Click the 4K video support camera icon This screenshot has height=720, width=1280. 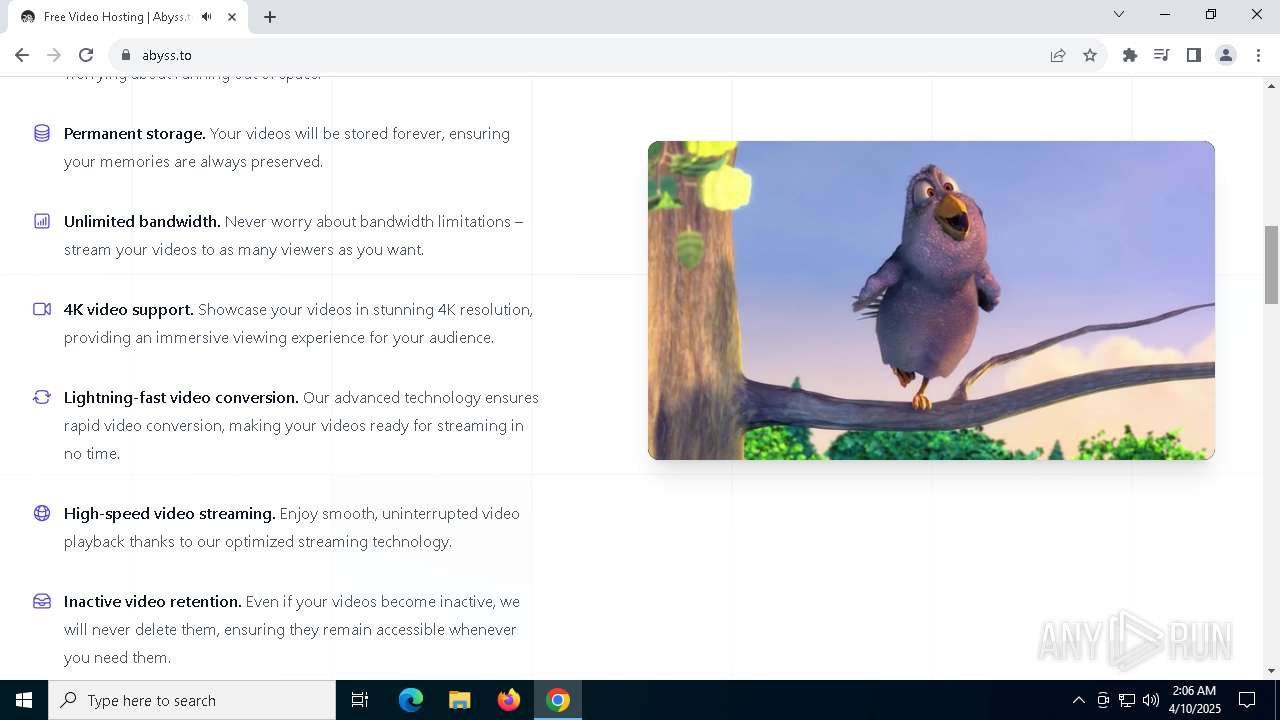click(42, 309)
